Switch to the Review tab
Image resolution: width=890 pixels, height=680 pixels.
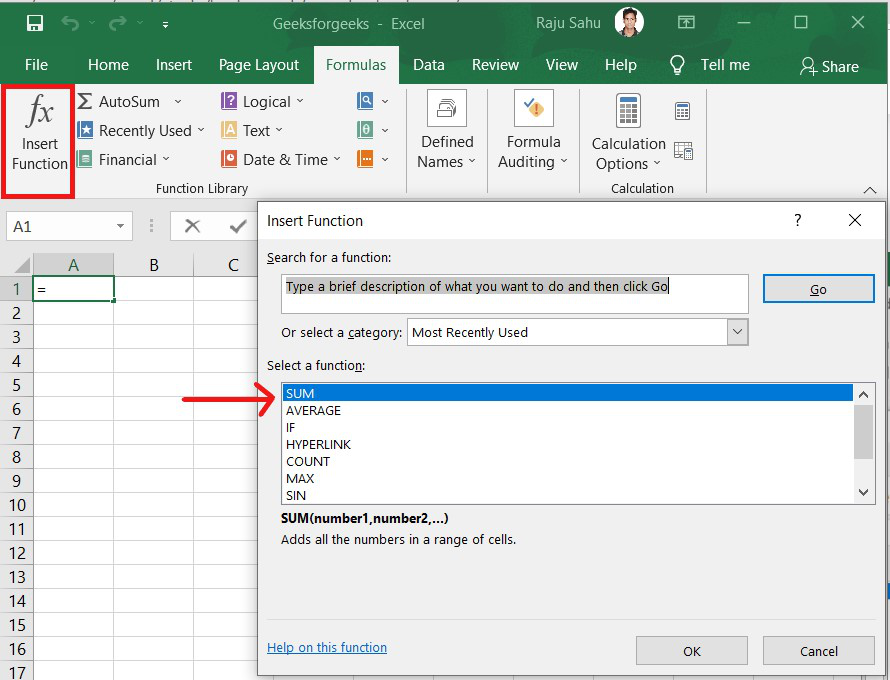(495, 65)
